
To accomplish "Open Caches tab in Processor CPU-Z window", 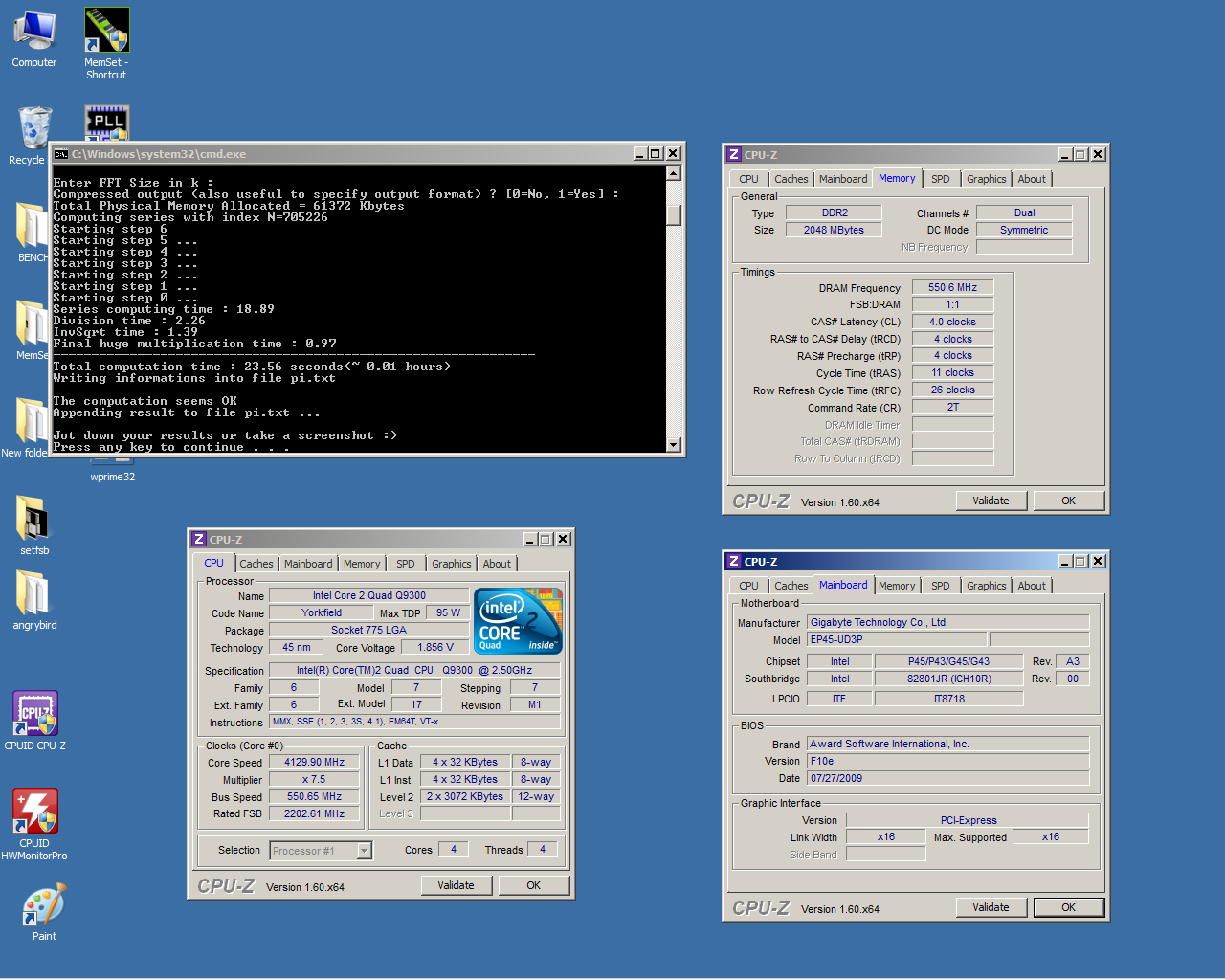I will point(256,564).
